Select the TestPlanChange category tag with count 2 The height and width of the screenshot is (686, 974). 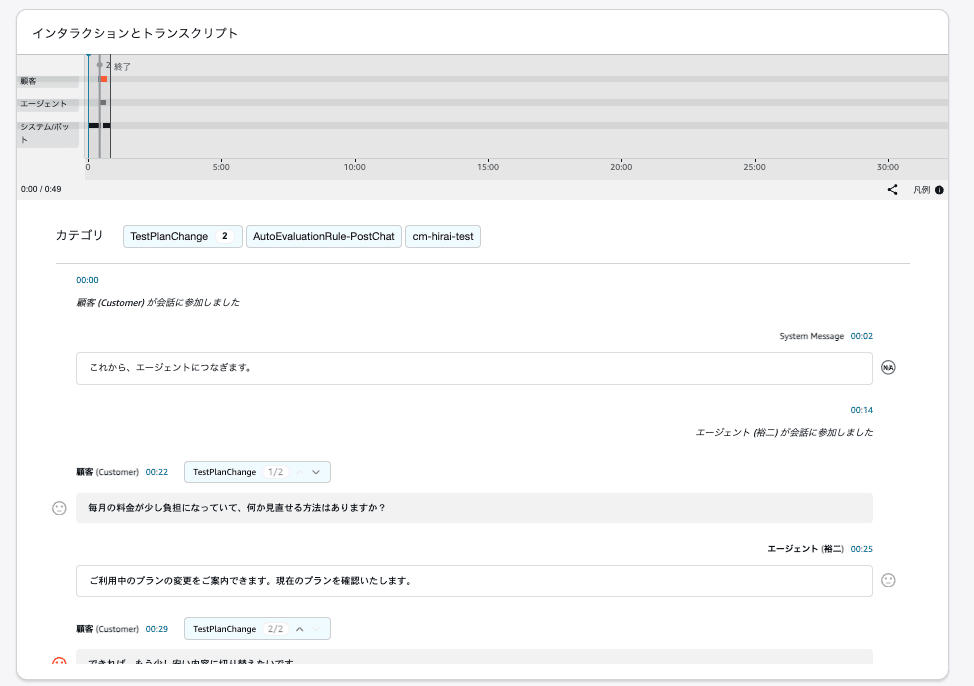tap(183, 236)
